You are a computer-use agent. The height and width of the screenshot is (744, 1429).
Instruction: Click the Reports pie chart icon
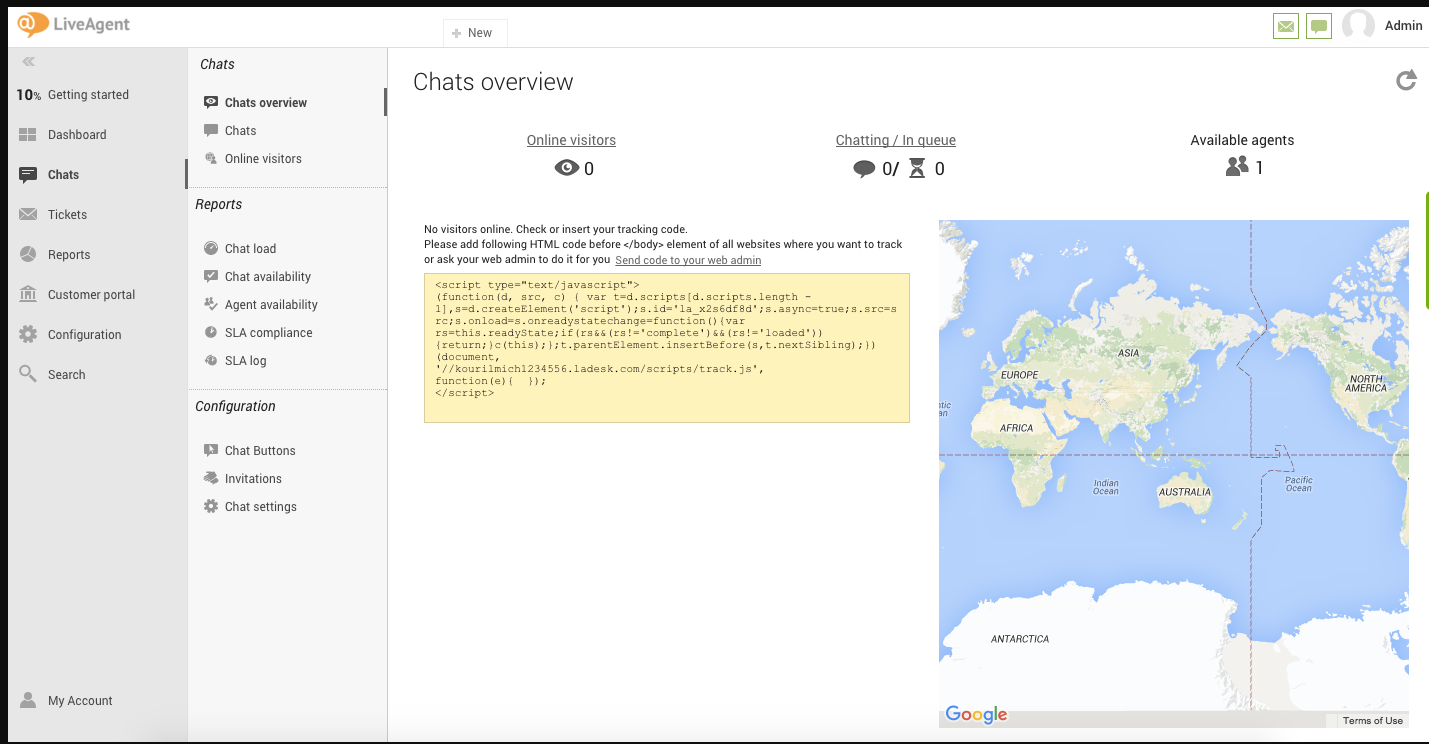point(28,255)
